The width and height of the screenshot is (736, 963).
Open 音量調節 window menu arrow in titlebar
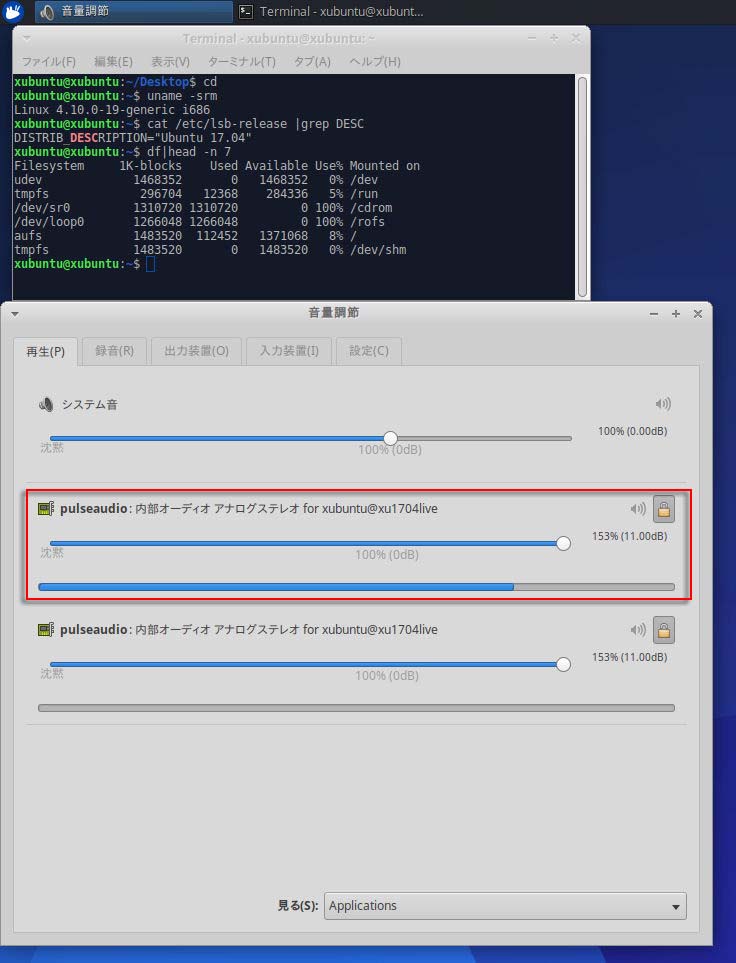(x=15, y=314)
